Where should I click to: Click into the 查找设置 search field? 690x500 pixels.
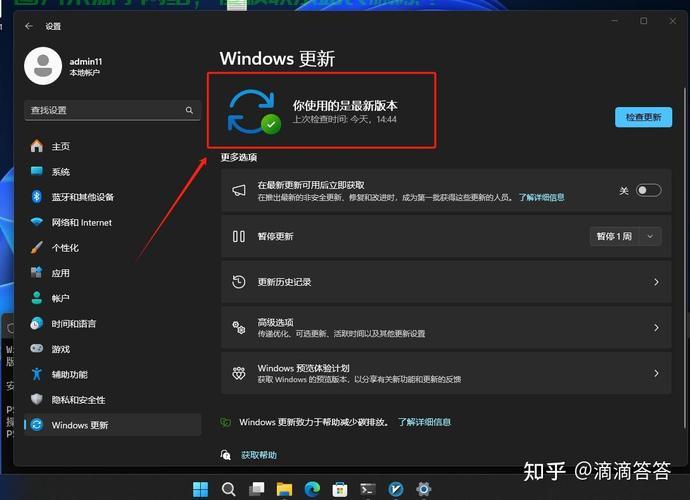click(x=112, y=110)
